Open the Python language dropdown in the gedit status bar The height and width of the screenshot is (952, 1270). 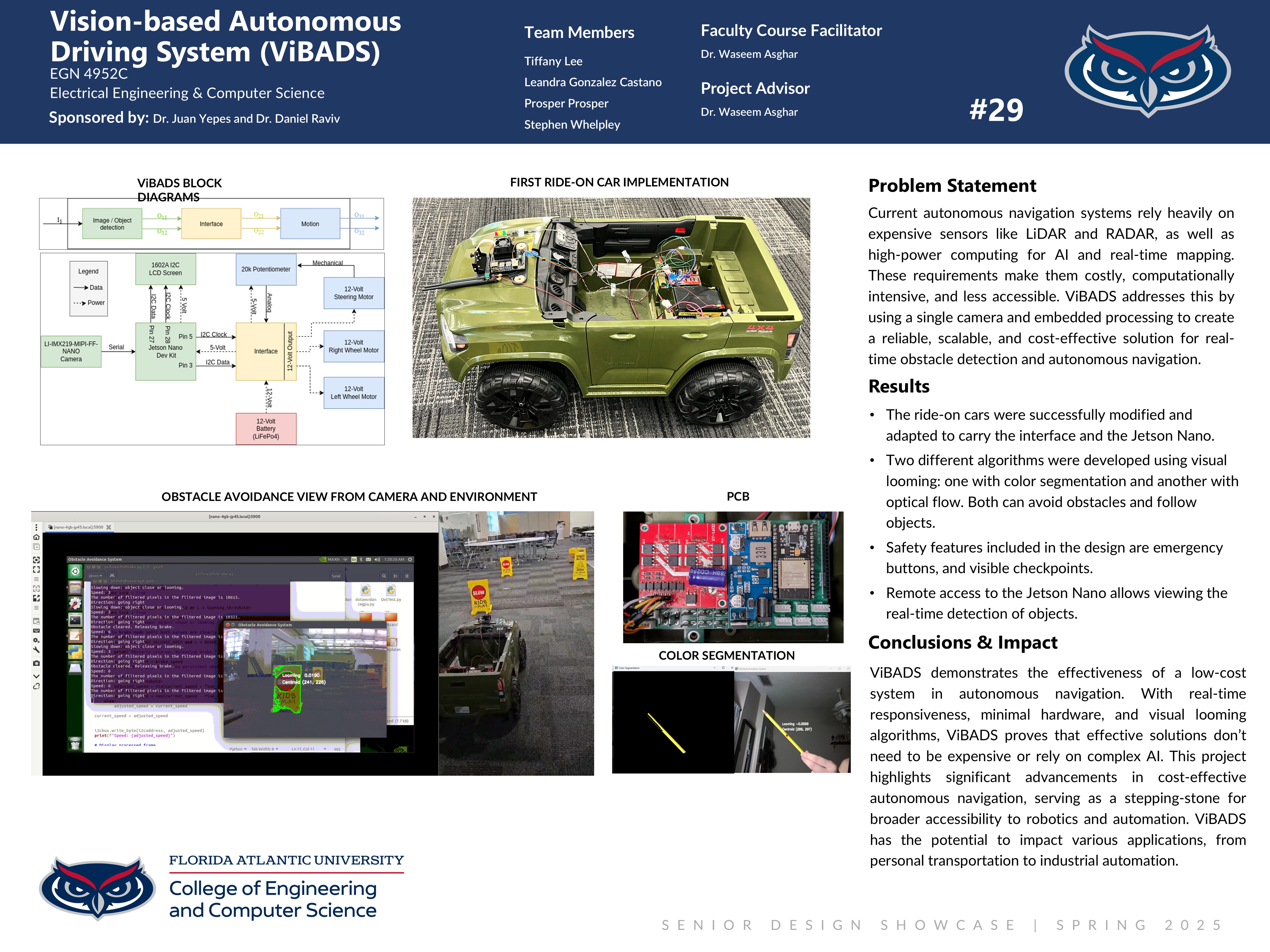pos(238,749)
